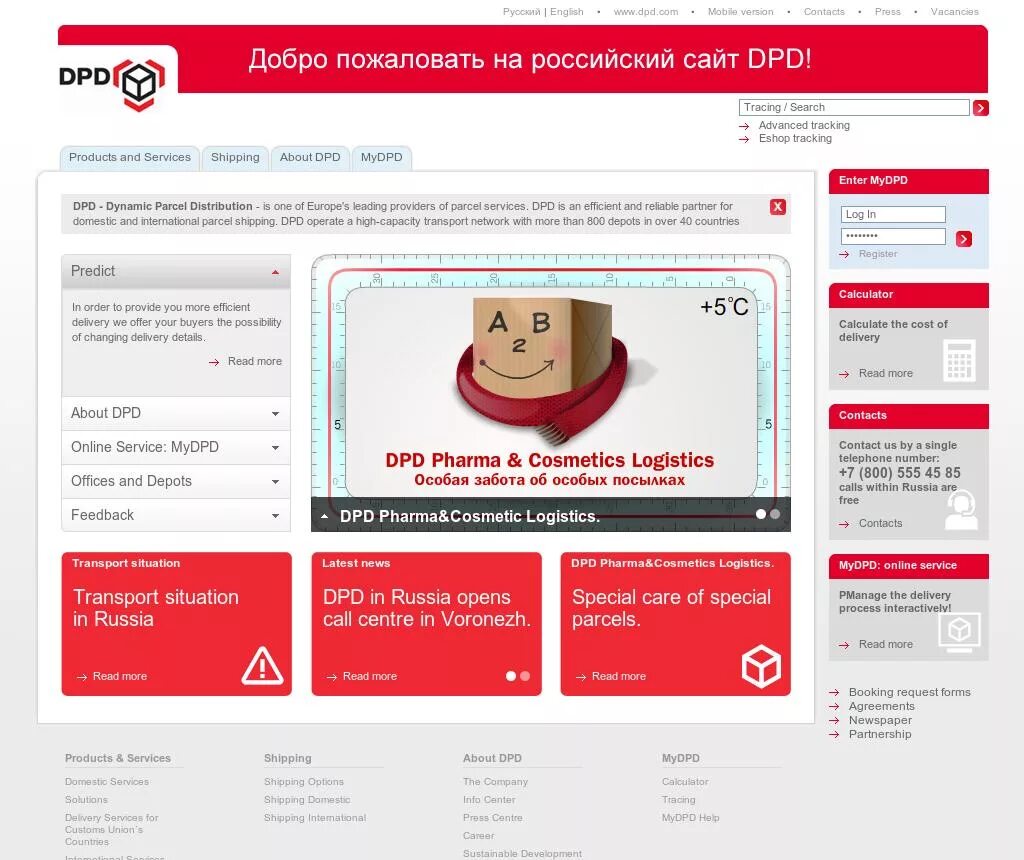Screen dimensions: 1024x860
Task: Expand the Online Service: MyDPD accordion
Action: click(x=176, y=447)
